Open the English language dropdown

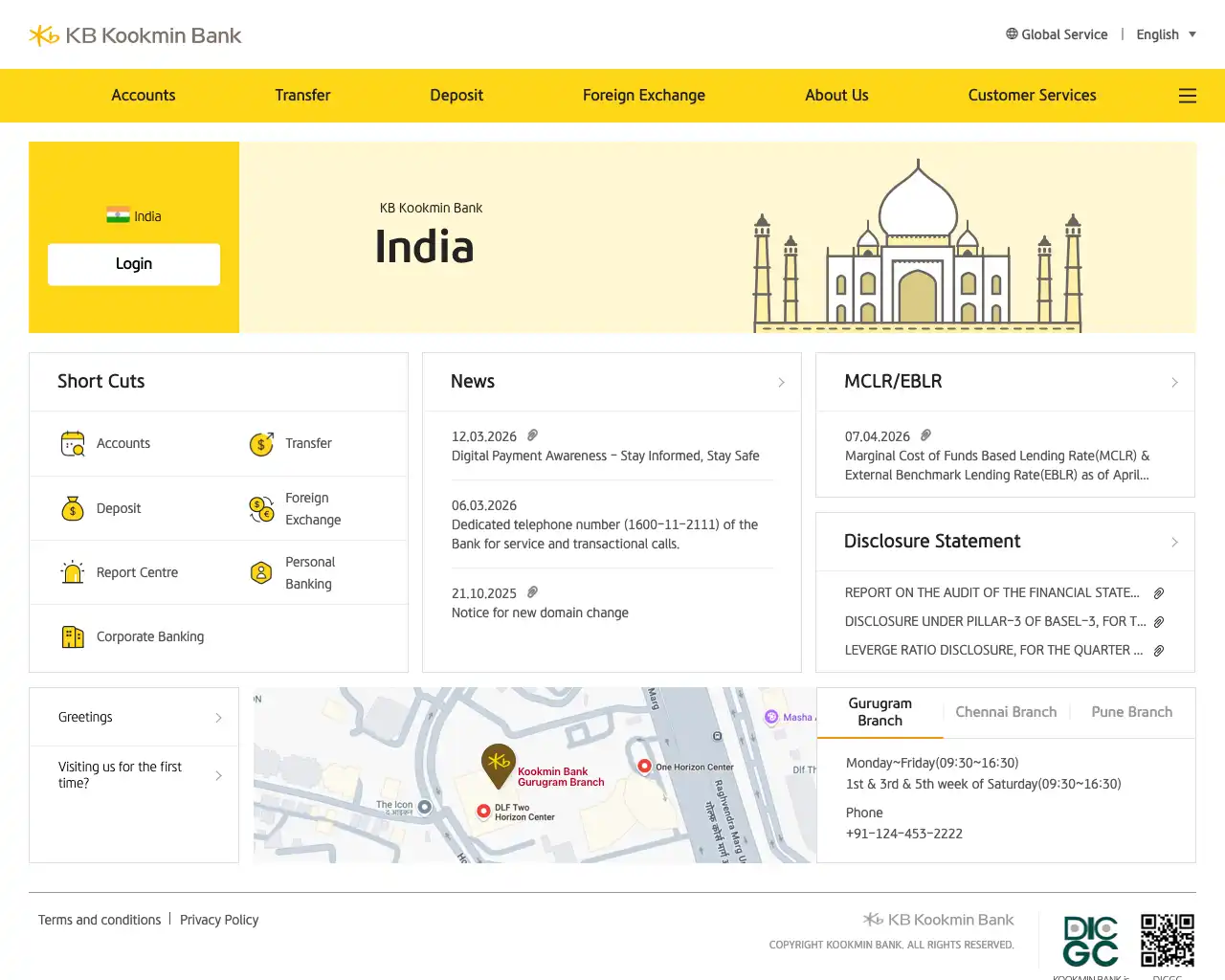coord(1166,33)
